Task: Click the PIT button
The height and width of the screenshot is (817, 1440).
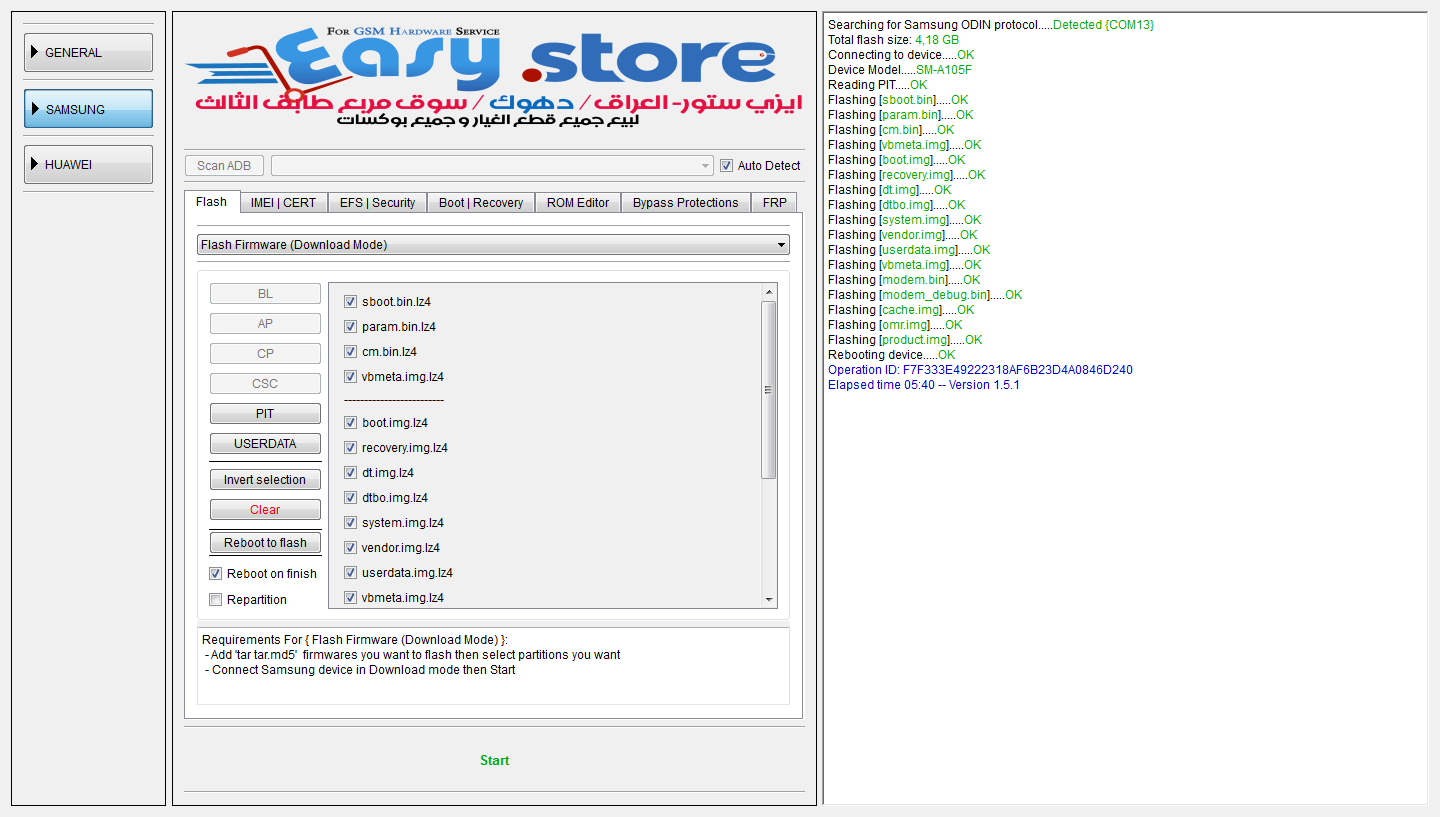Action: (x=265, y=414)
